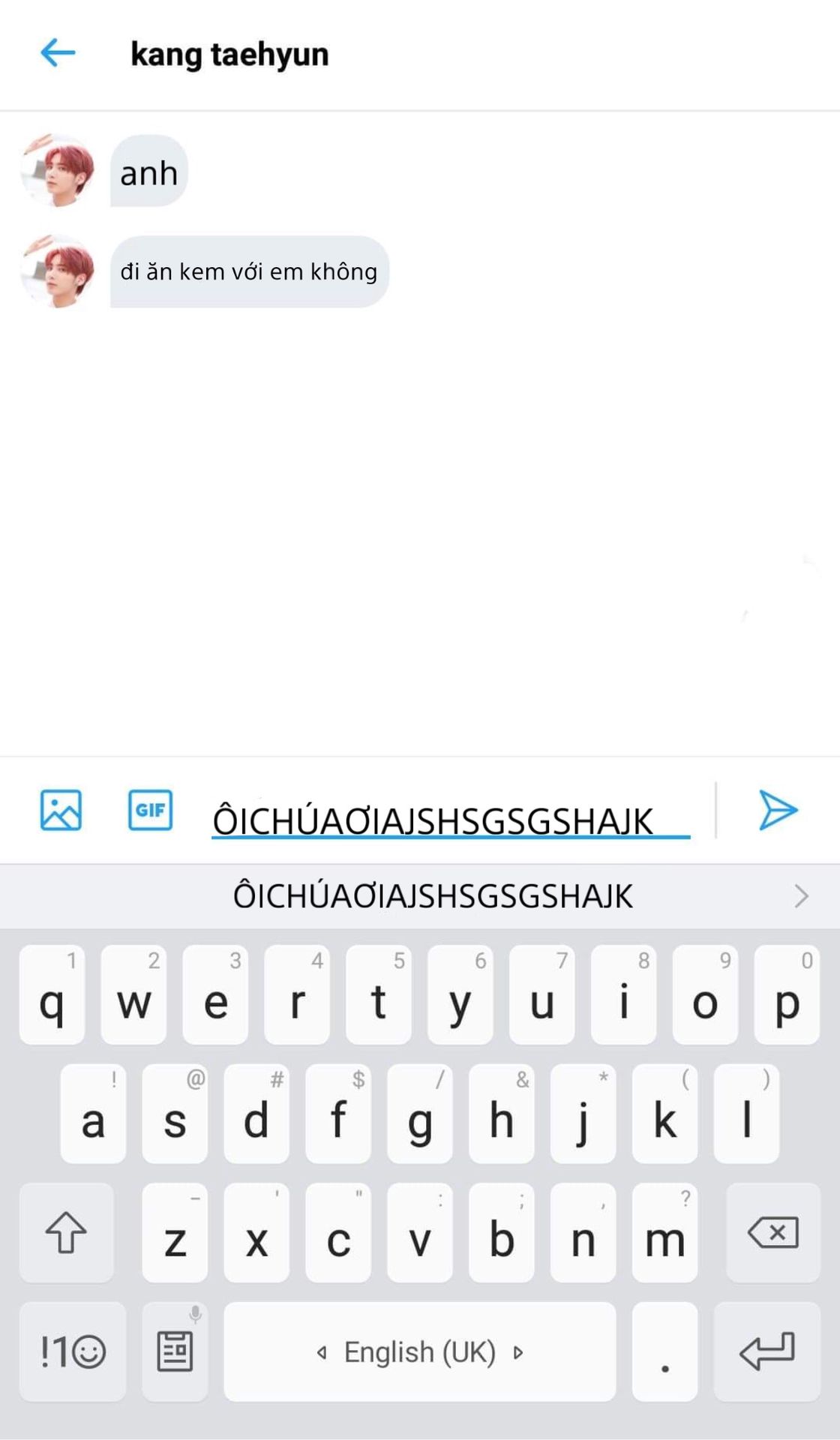Switch to symbols and emoji keyboard
The width and height of the screenshot is (840, 1440).
[73, 1351]
